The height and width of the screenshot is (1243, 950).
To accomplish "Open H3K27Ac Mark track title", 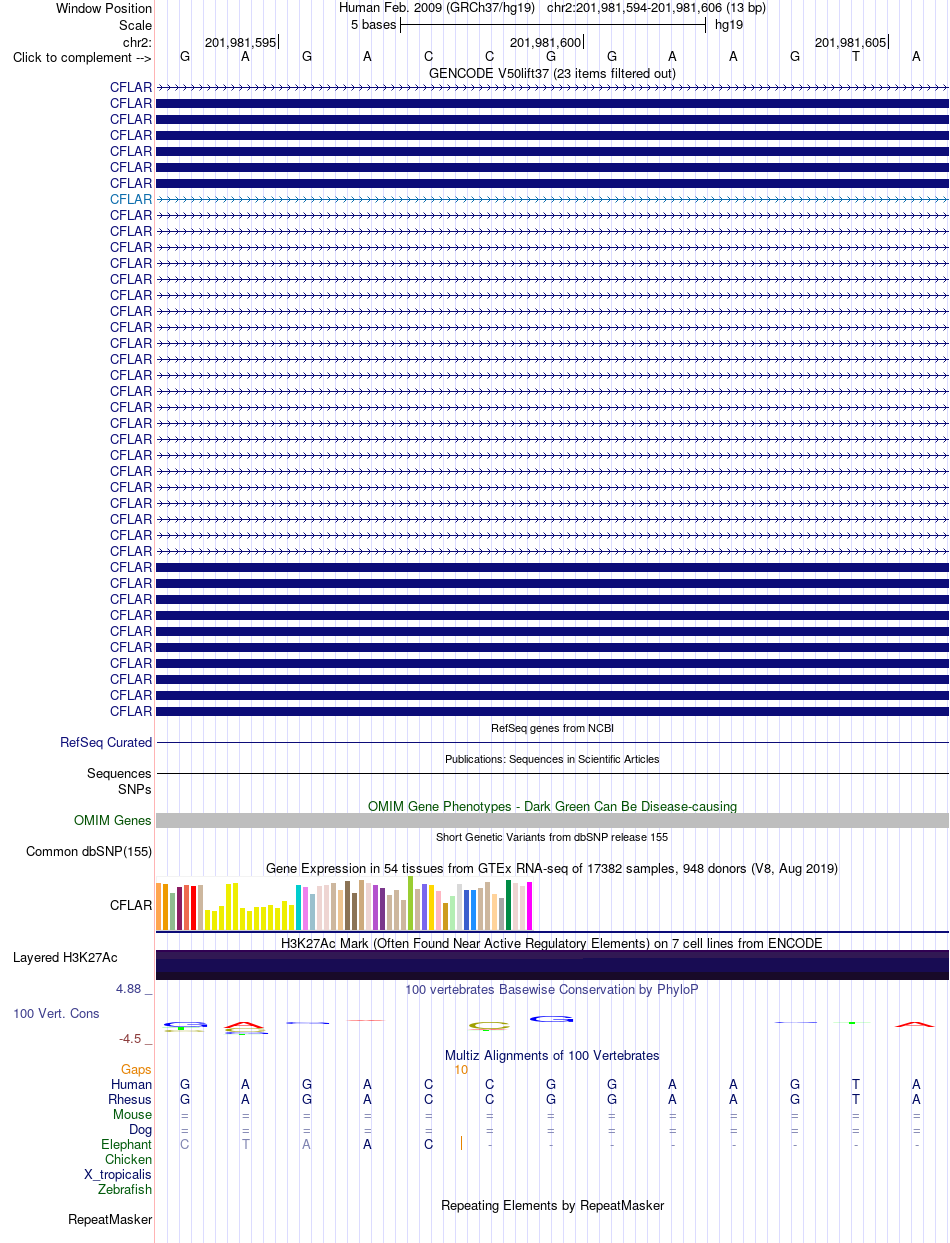I will point(552,942).
